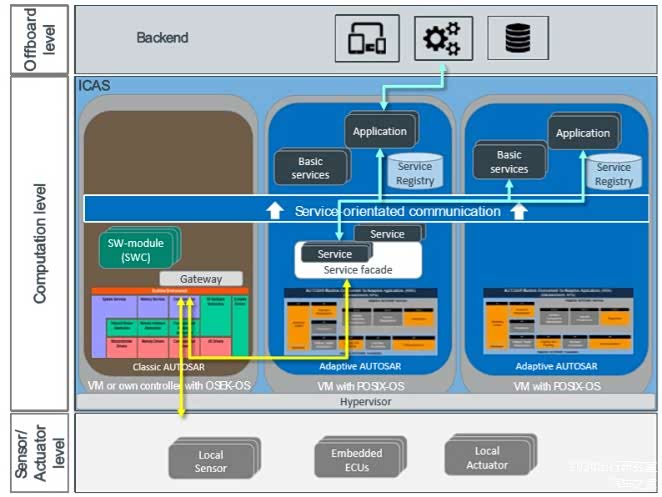The width and height of the screenshot is (662, 497).
Task: Select Basic services in the right VM
Action: pyautogui.click(x=509, y=162)
